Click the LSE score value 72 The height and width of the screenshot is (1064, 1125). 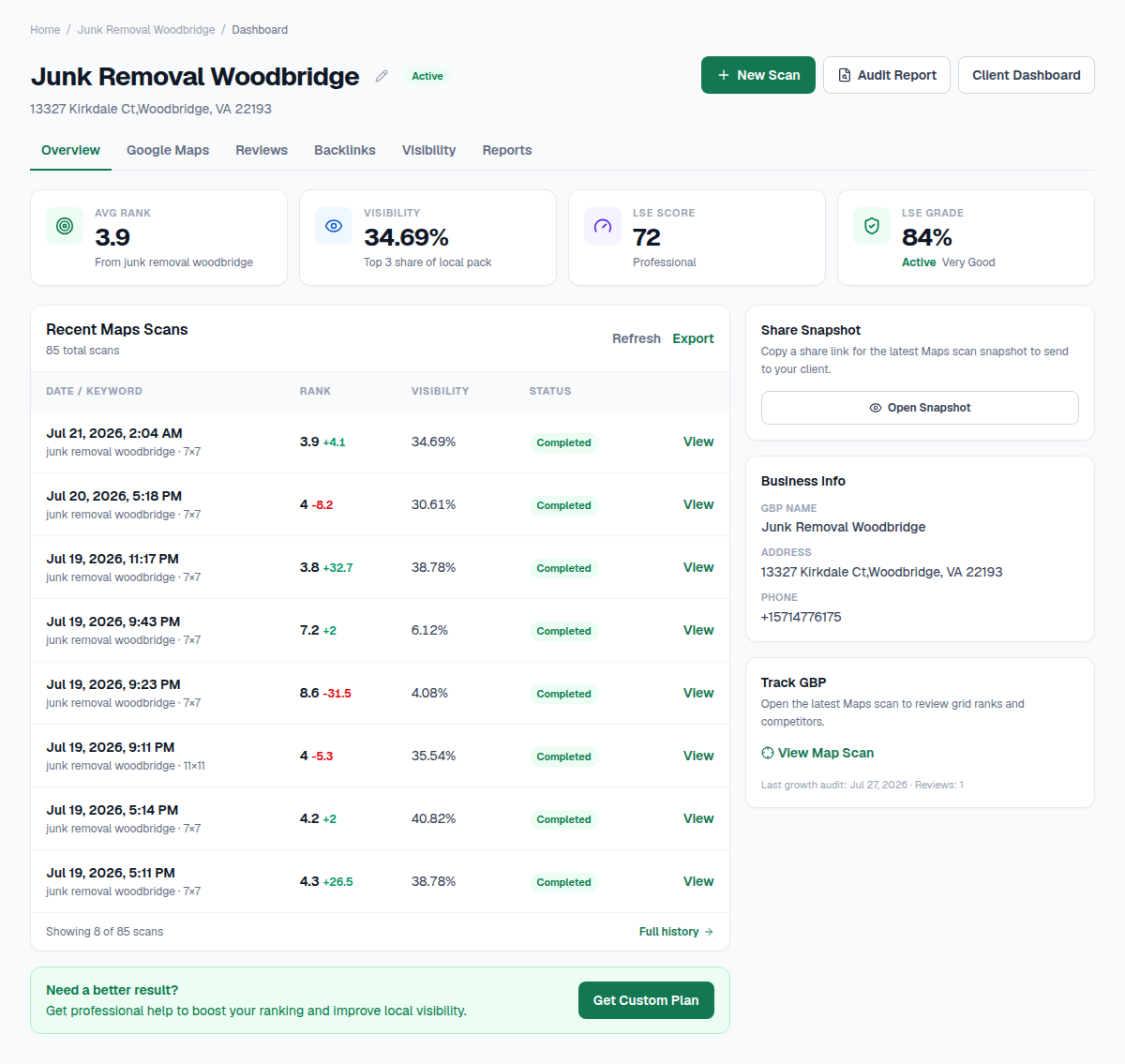point(647,237)
